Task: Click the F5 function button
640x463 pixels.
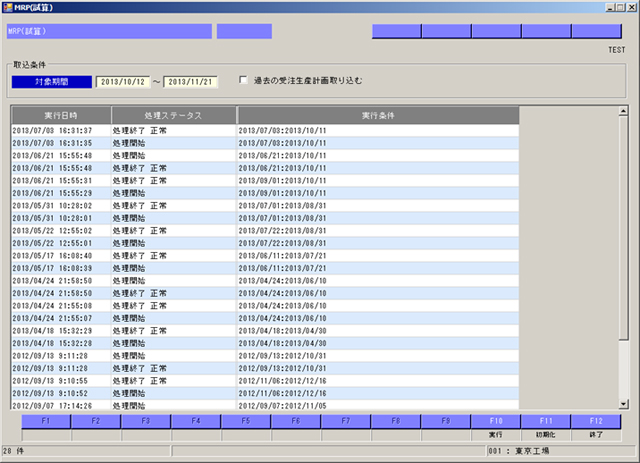Action: (x=246, y=421)
